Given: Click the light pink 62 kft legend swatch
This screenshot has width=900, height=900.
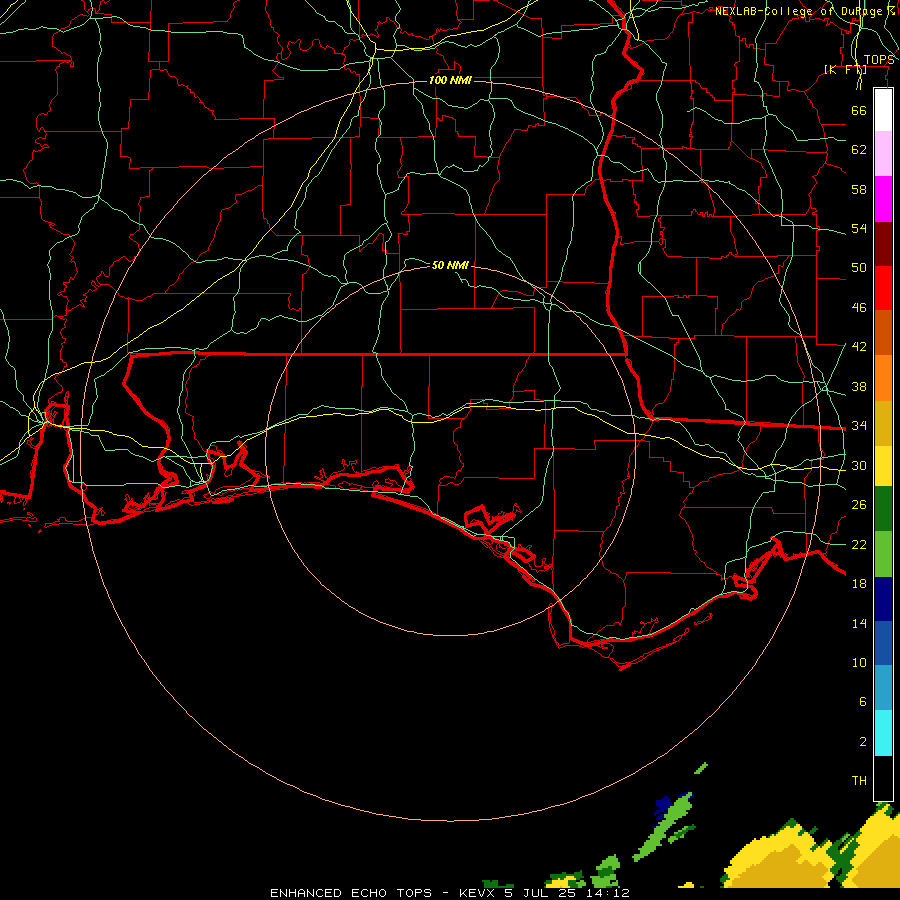Looking at the screenshot, I should tap(883, 154).
